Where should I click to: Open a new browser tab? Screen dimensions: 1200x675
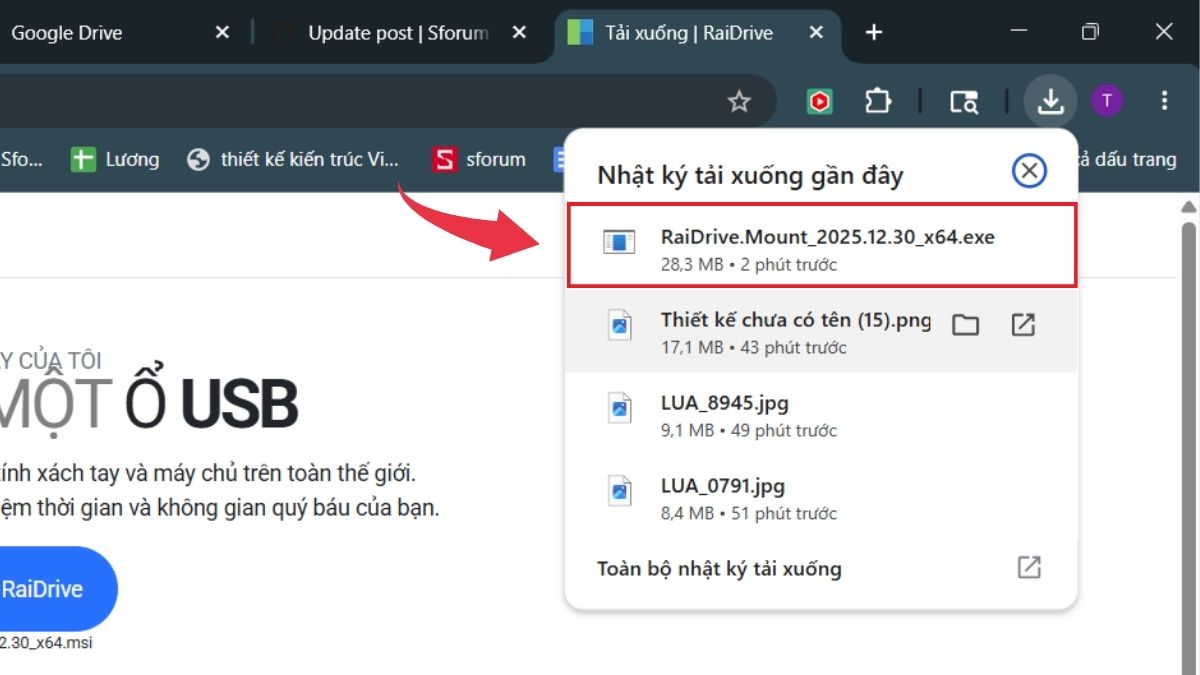click(874, 33)
